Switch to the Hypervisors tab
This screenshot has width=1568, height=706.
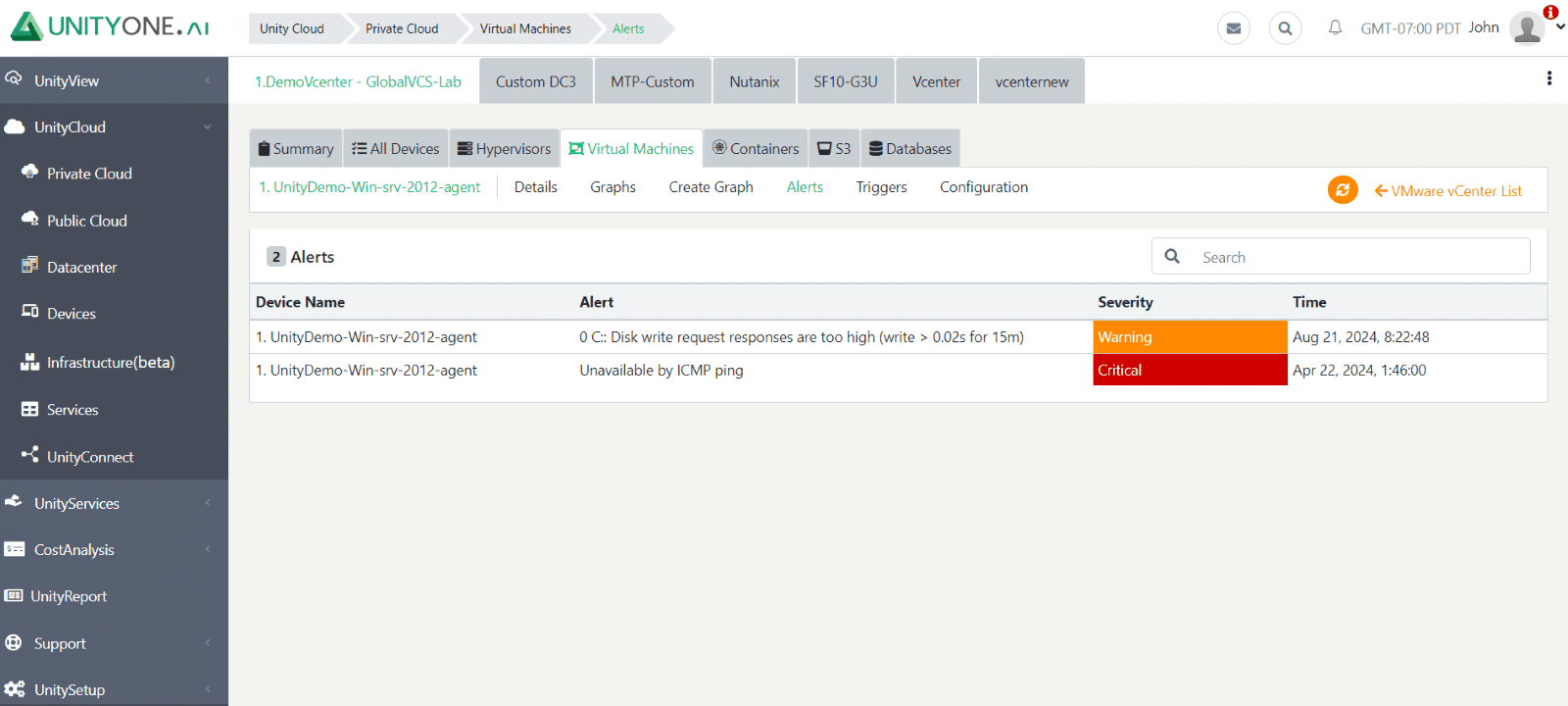coord(504,148)
